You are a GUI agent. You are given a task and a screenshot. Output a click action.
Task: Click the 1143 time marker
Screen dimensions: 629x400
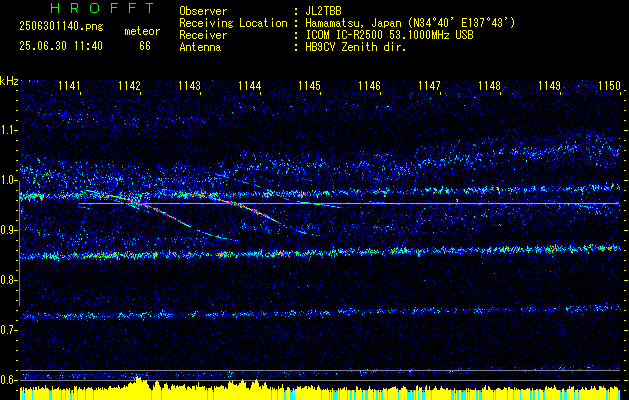pyautogui.click(x=189, y=85)
